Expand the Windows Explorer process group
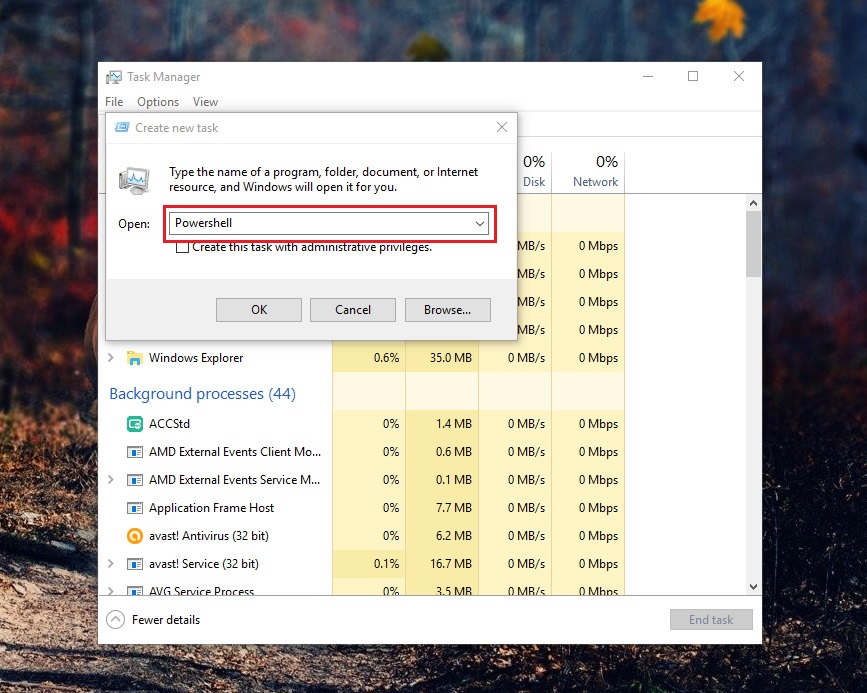Screen dimensions: 867x693 pos(111,358)
